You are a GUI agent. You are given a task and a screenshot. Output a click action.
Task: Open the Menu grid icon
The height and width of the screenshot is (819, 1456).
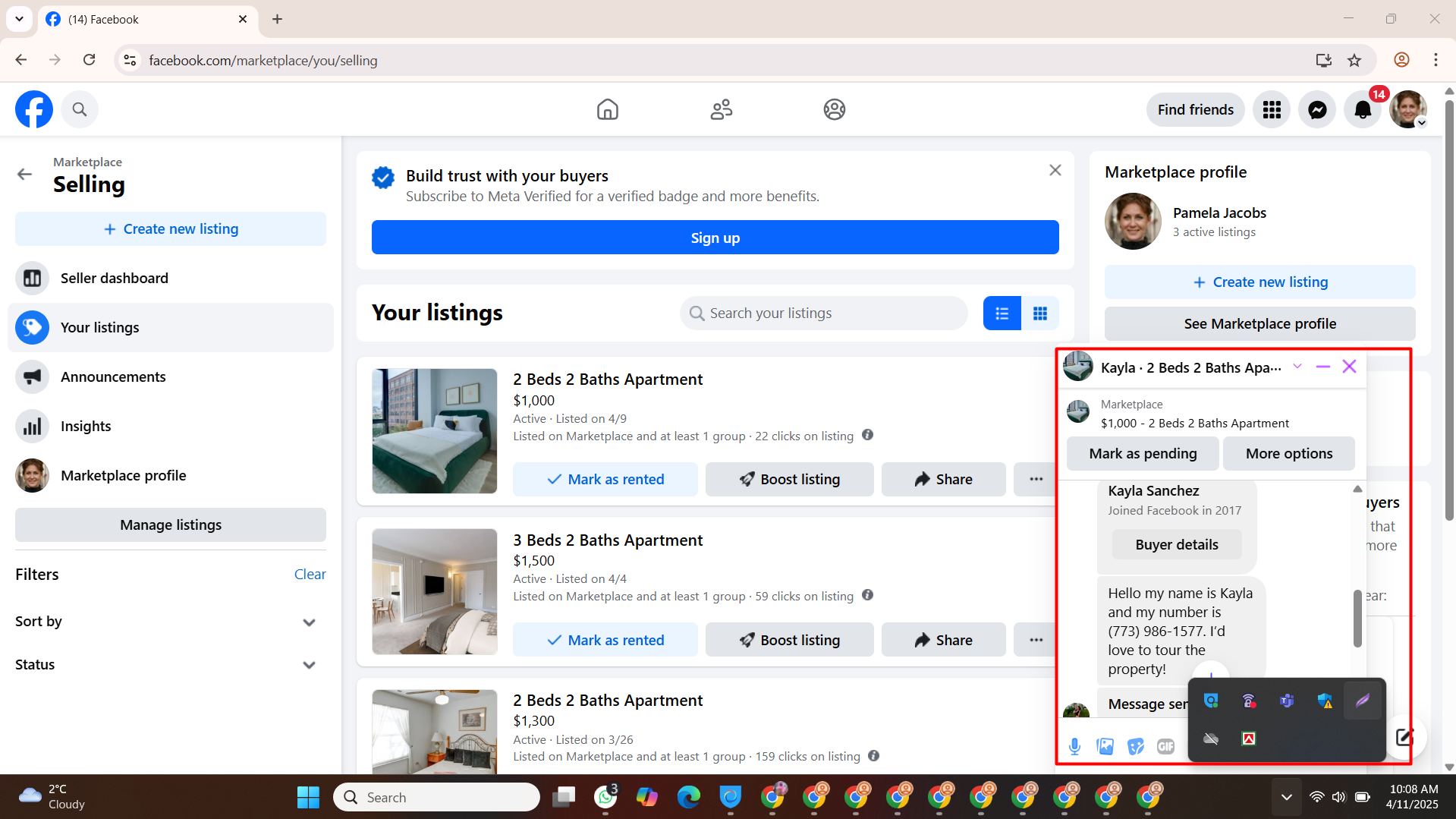1272,109
